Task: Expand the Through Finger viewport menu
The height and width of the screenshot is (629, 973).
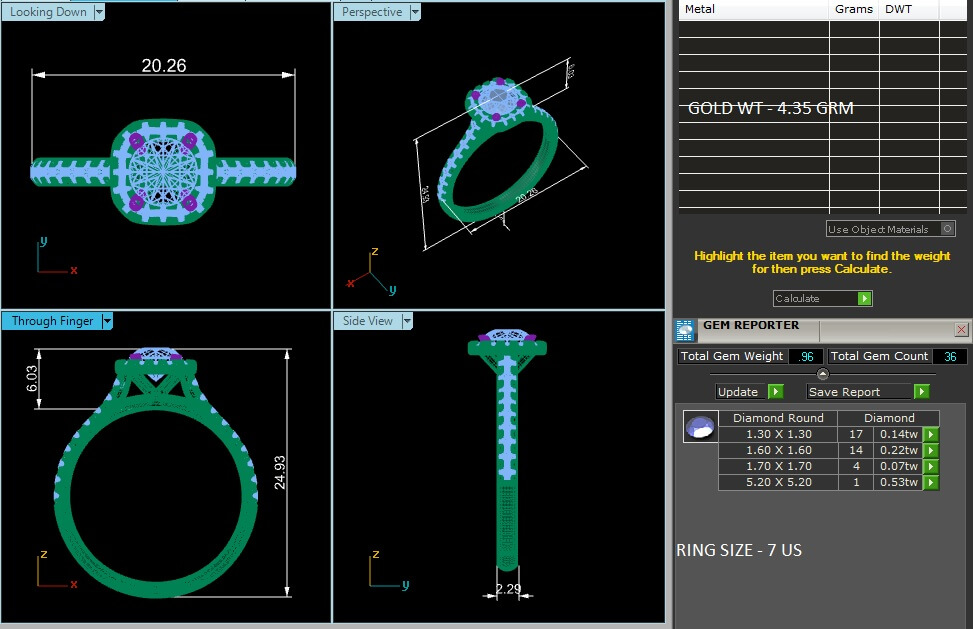Action: 107,321
